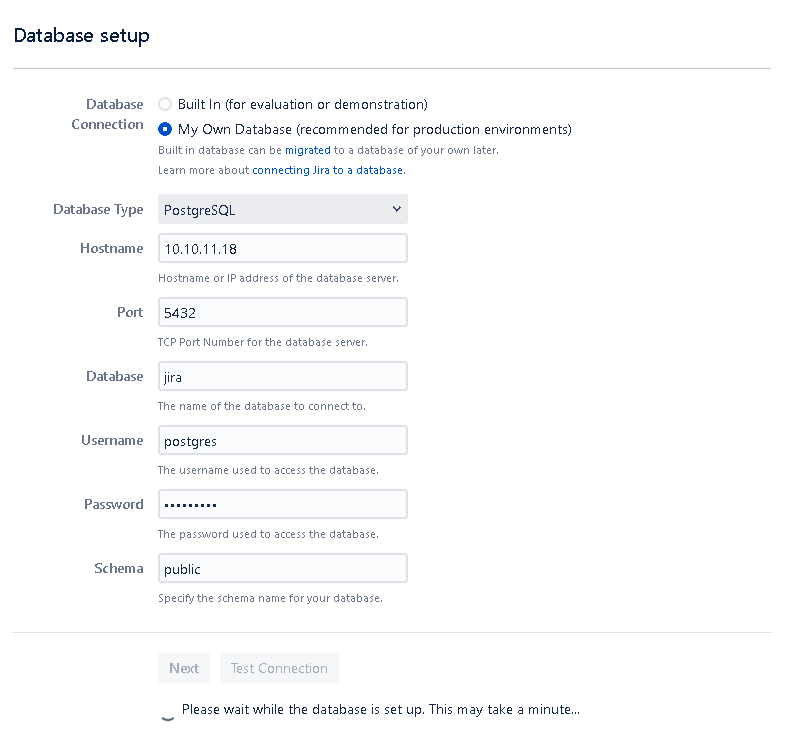
Task: Focus the Schema field showing 'public'
Action: pos(283,568)
